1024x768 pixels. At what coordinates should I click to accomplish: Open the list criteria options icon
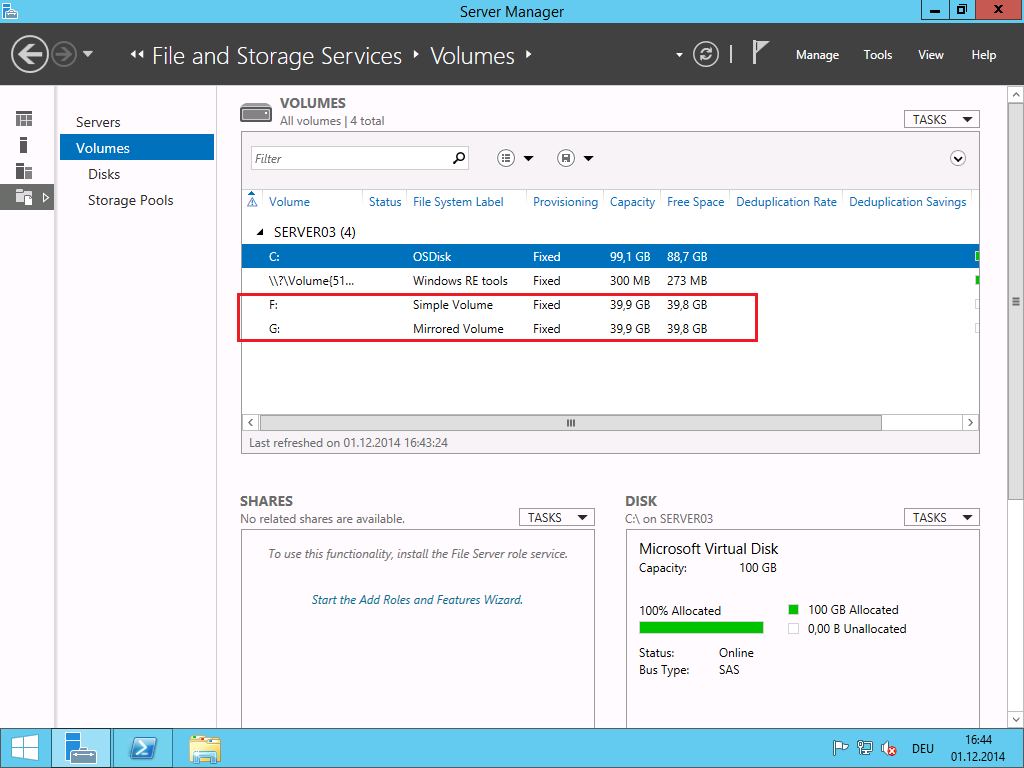506,158
